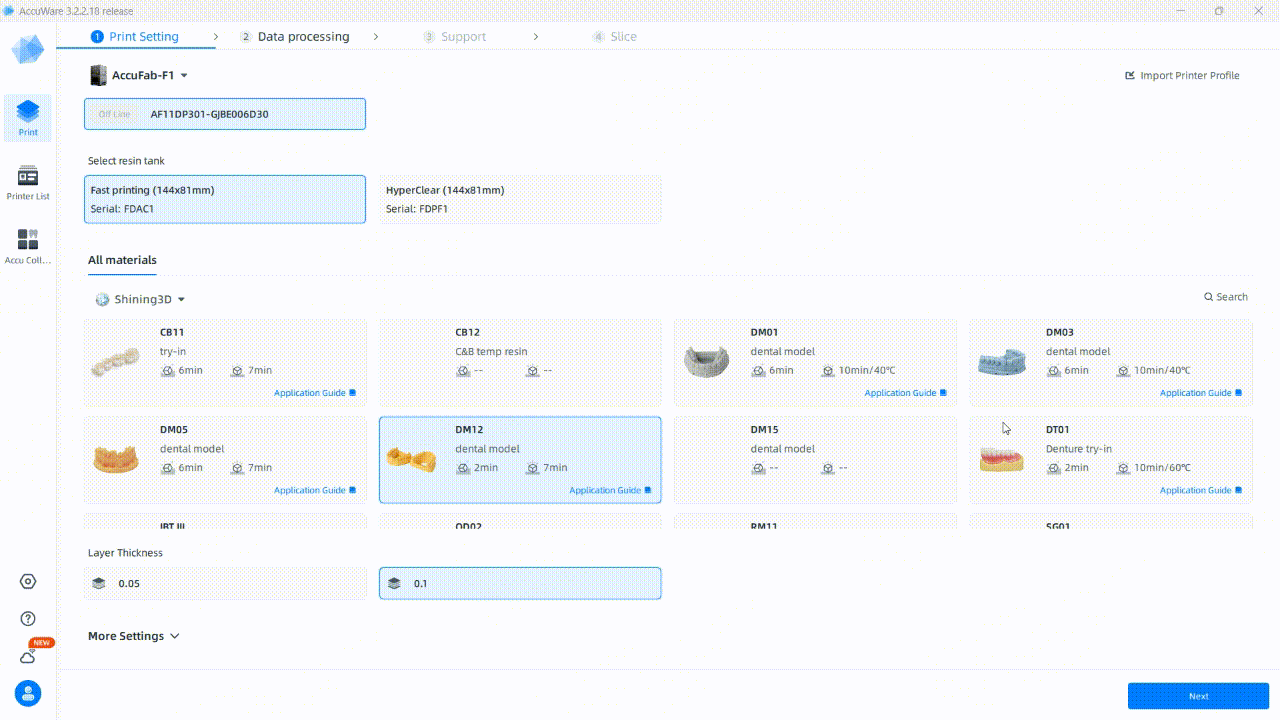Choose 0.05 layer thickness

pyautogui.click(x=225, y=583)
